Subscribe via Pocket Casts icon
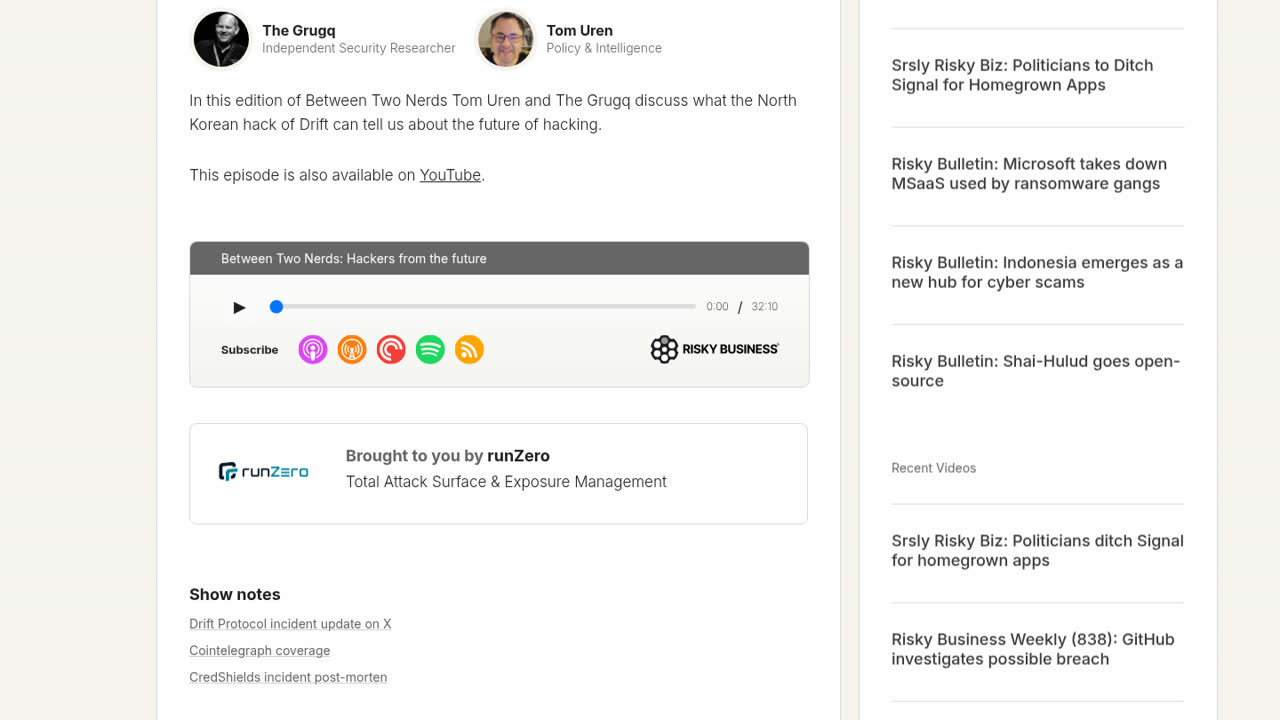The image size is (1280, 720). pos(391,349)
